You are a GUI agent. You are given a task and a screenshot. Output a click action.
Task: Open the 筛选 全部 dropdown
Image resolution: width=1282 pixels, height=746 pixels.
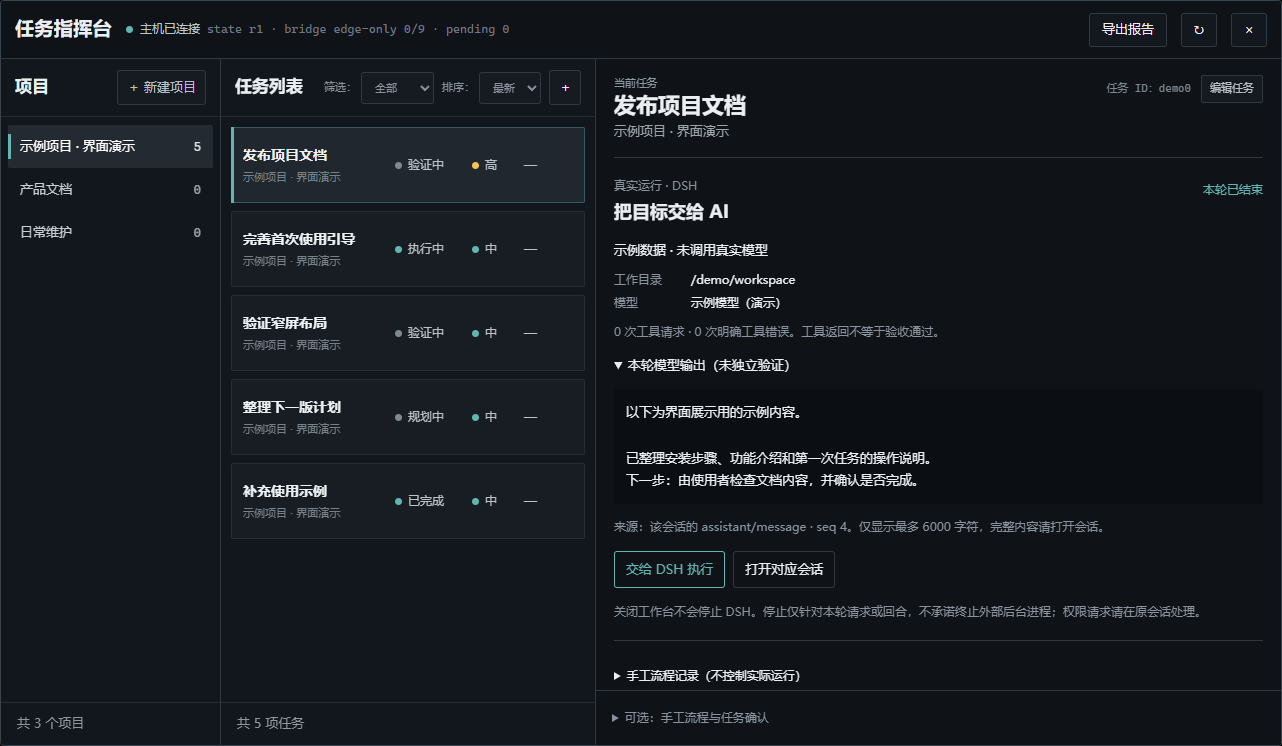coord(397,88)
